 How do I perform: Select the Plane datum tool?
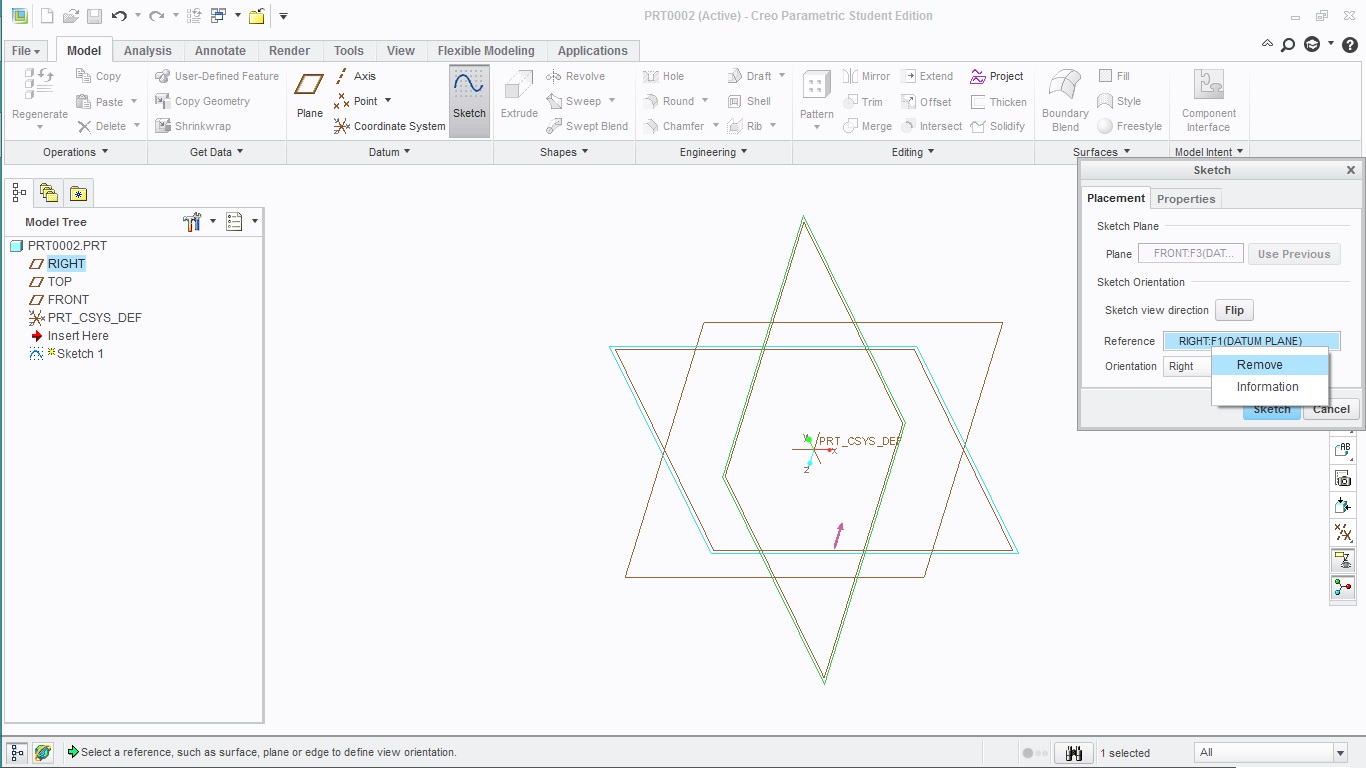click(x=310, y=96)
